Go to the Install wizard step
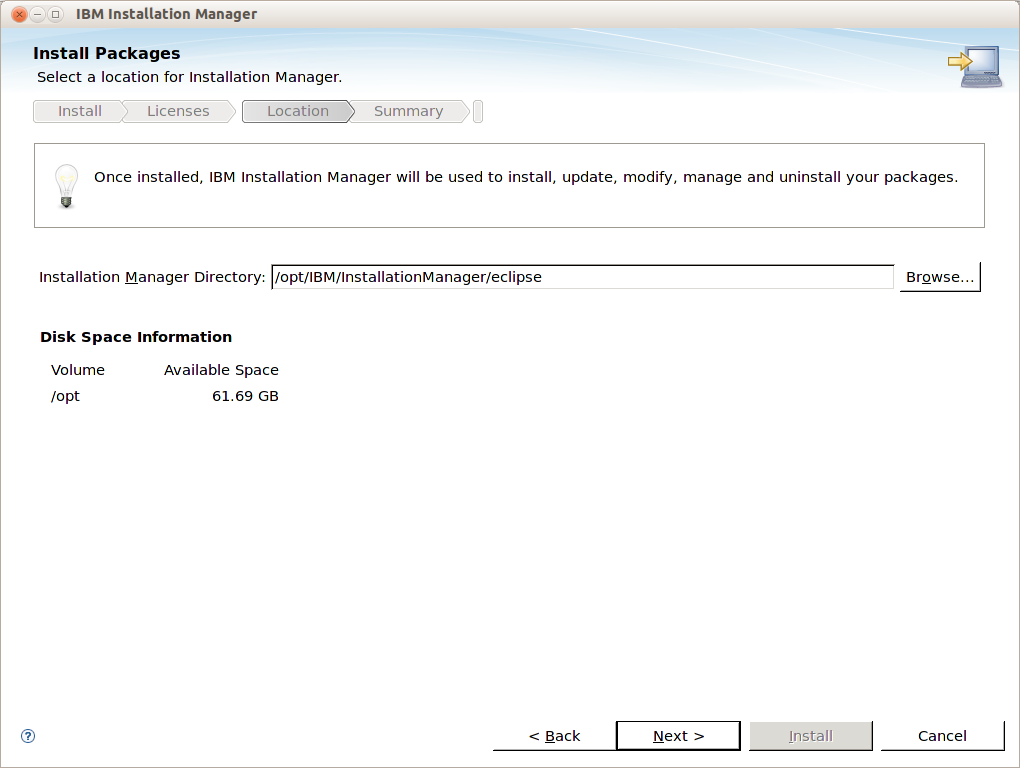Screen dimensions: 1020x768 point(79,111)
